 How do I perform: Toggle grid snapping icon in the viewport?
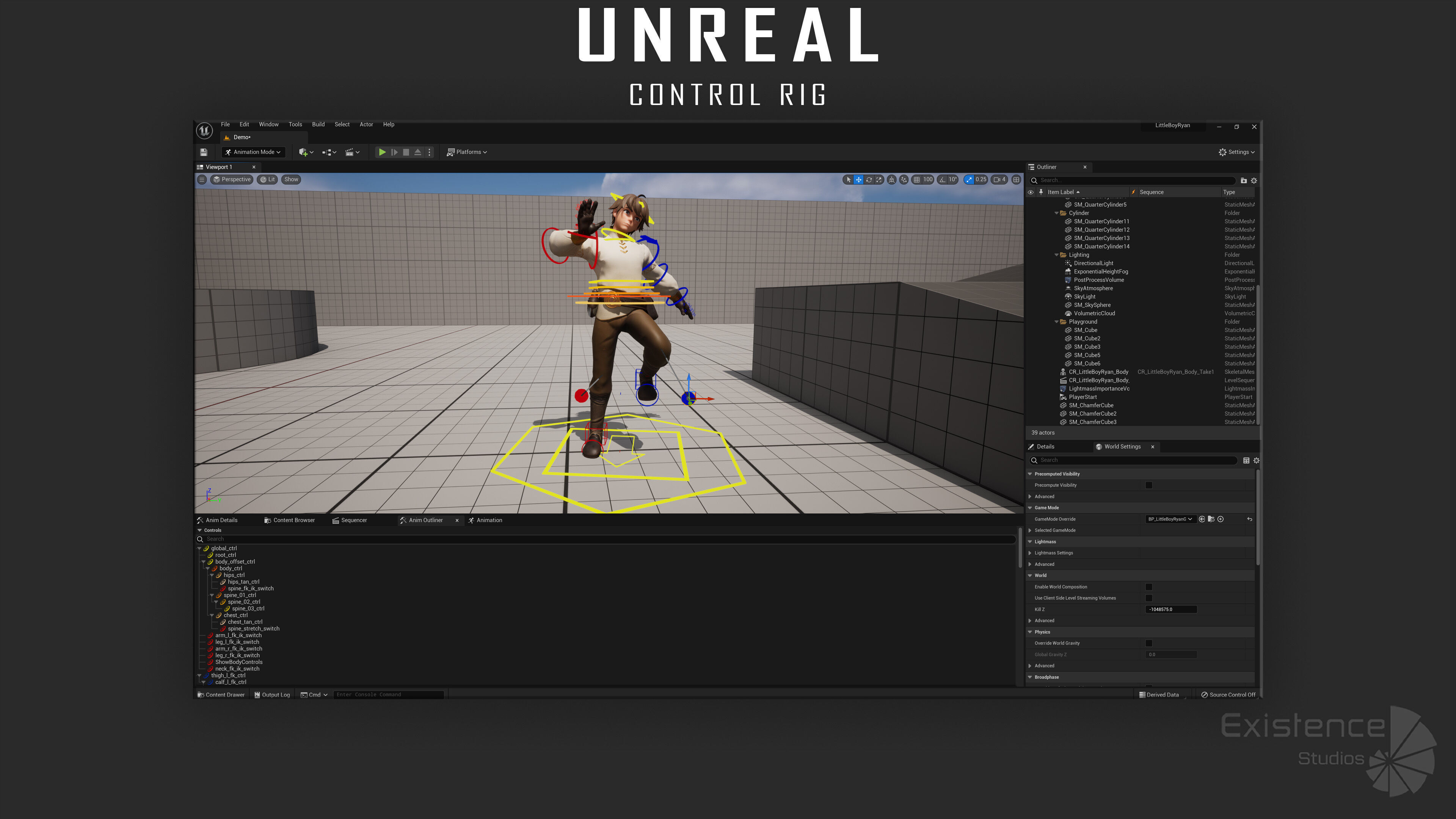(x=916, y=180)
